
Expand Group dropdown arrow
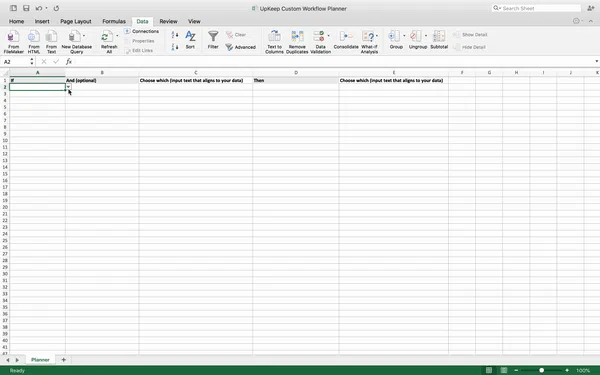click(x=404, y=36)
